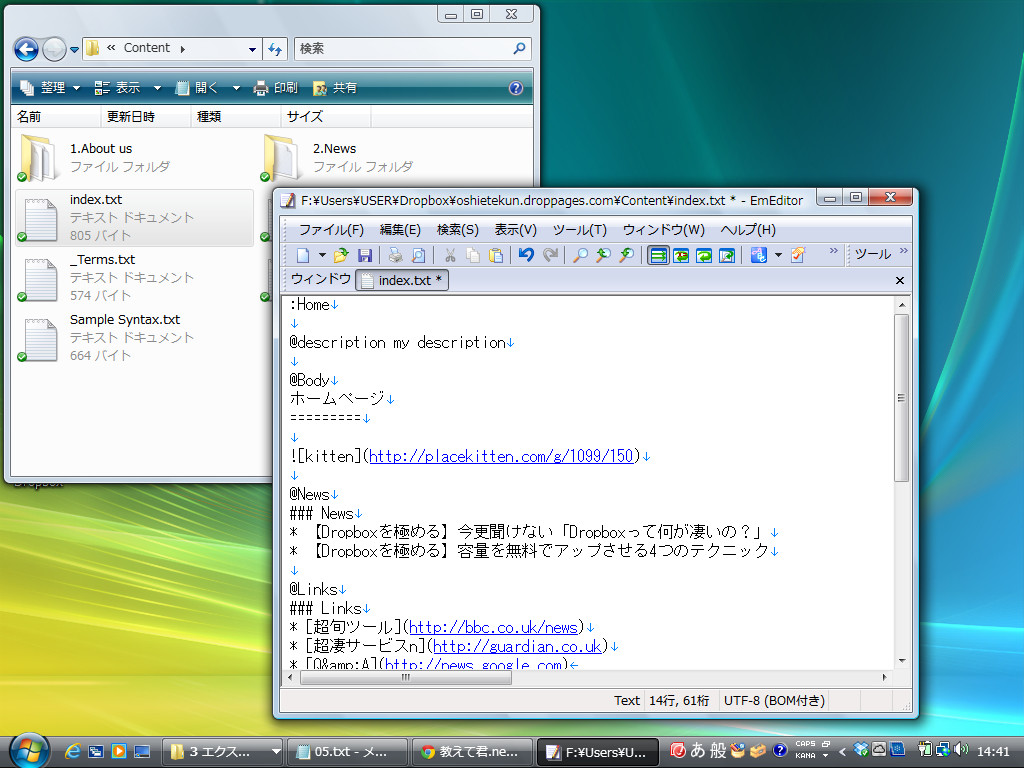This screenshot has height=768, width=1024.
Task: Open the 検索(S) menu
Action: [x=457, y=230]
